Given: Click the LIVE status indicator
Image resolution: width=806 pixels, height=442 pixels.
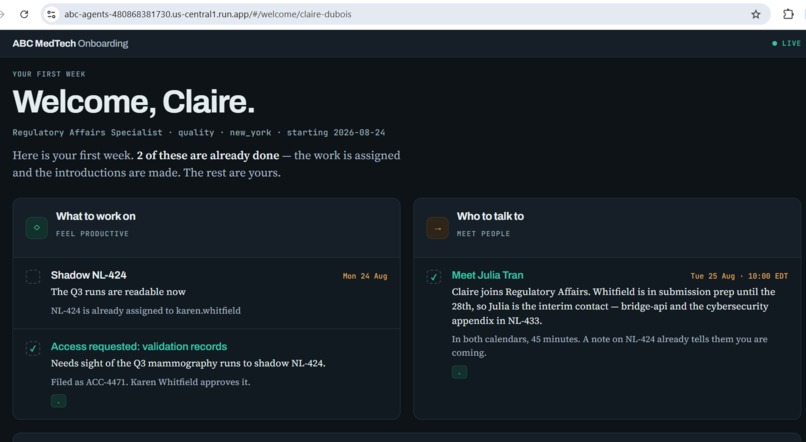Looking at the screenshot, I should pos(786,44).
